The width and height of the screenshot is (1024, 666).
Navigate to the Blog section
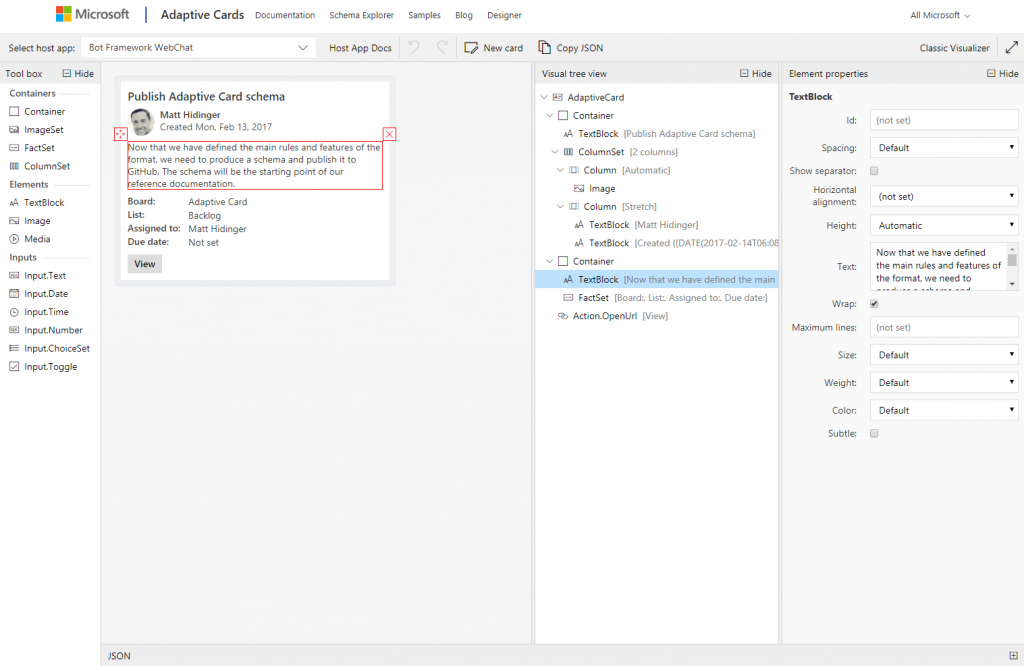pos(463,15)
